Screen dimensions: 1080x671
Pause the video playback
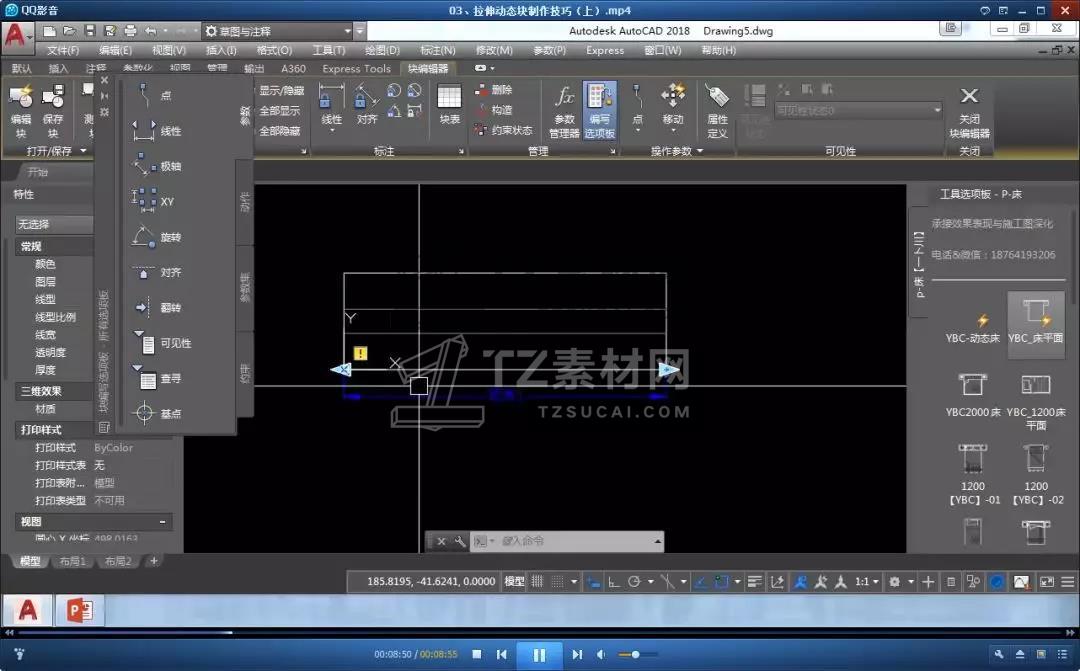coord(539,655)
